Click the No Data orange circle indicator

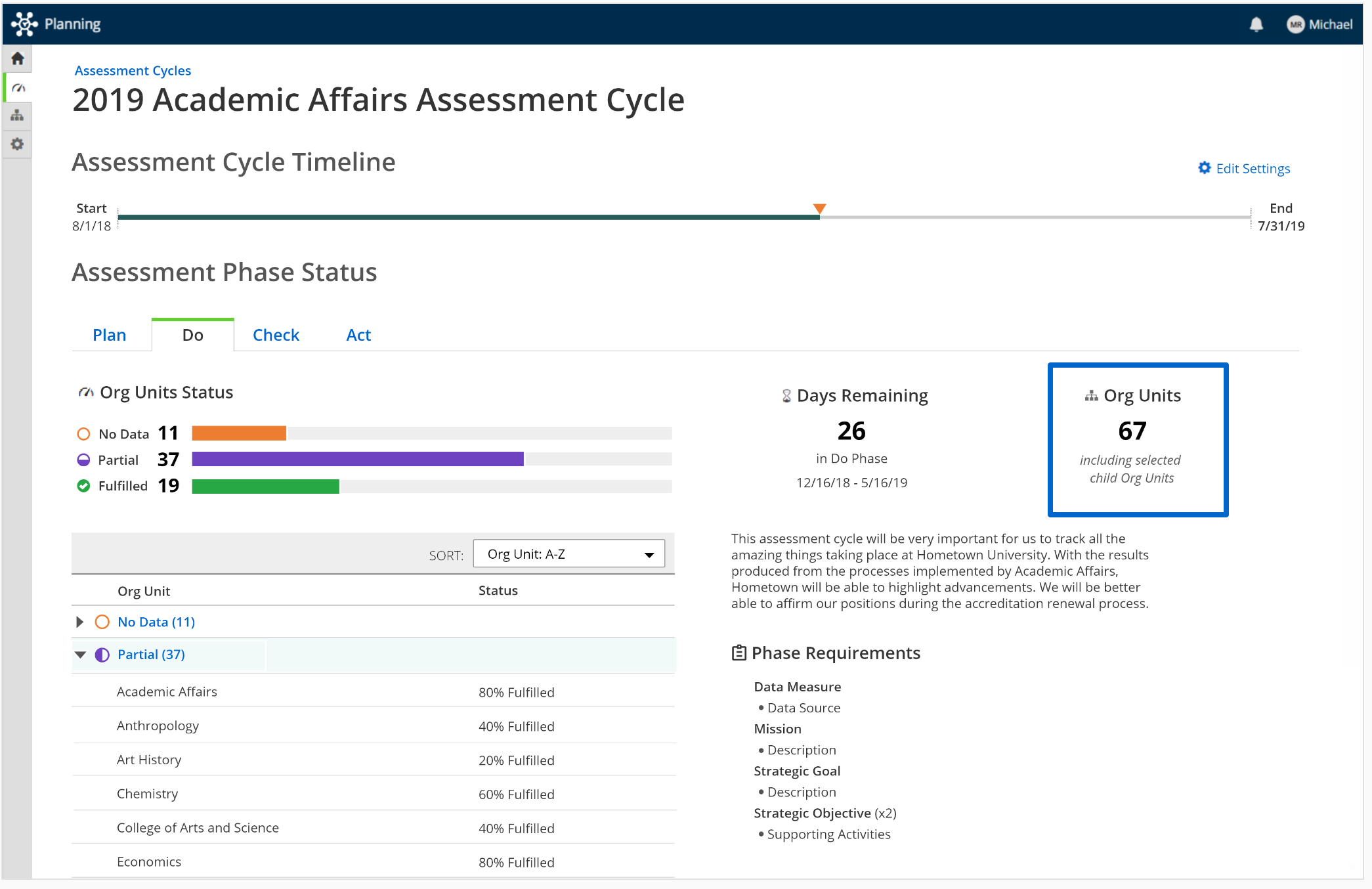[x=83, y=434]
